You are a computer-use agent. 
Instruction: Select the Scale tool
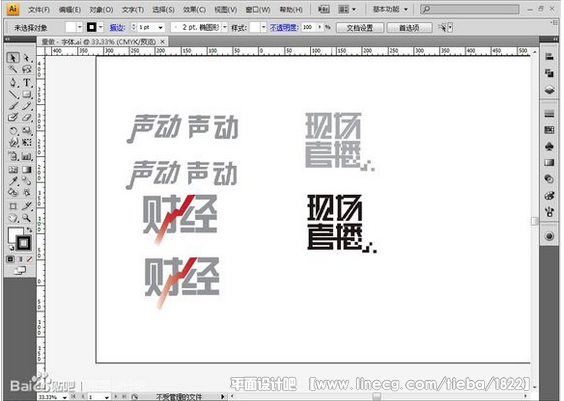[27, 131]
